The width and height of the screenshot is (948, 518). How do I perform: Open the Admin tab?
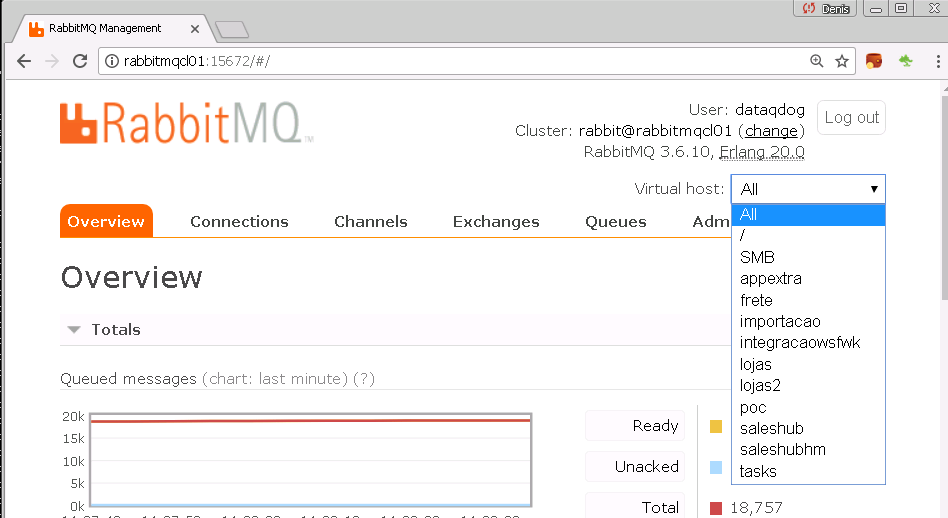(711, 222)
